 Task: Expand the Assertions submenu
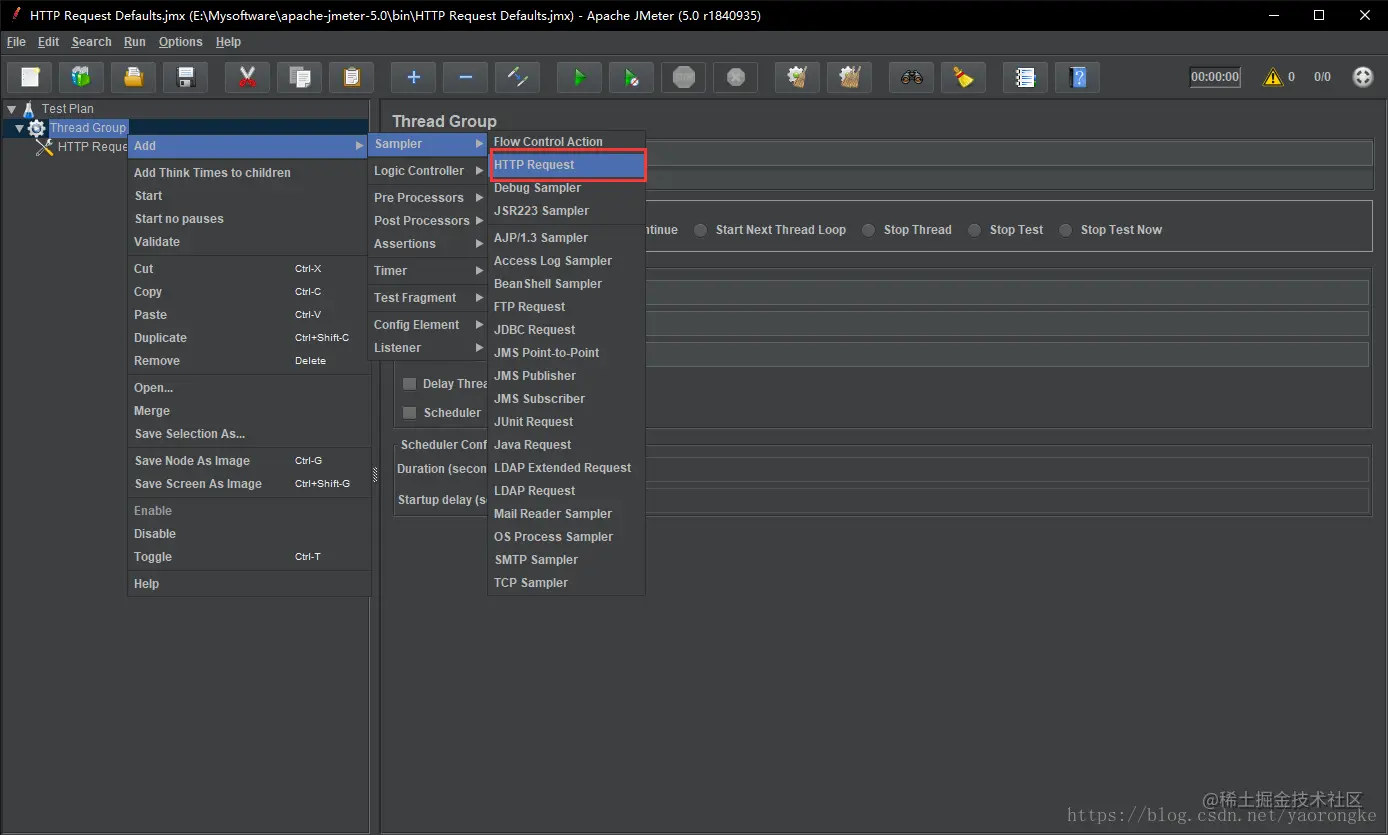coord(428,244)
